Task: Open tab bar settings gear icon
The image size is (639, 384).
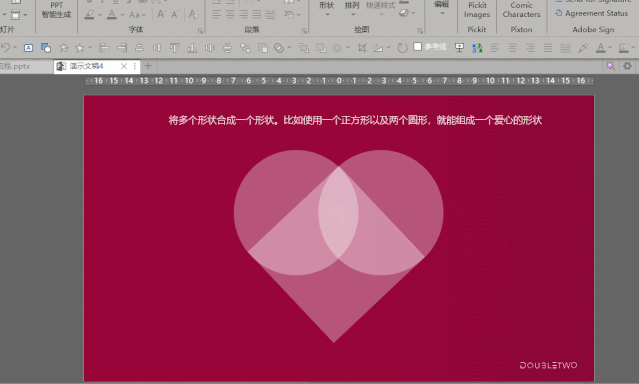Action: pos(628,66)
